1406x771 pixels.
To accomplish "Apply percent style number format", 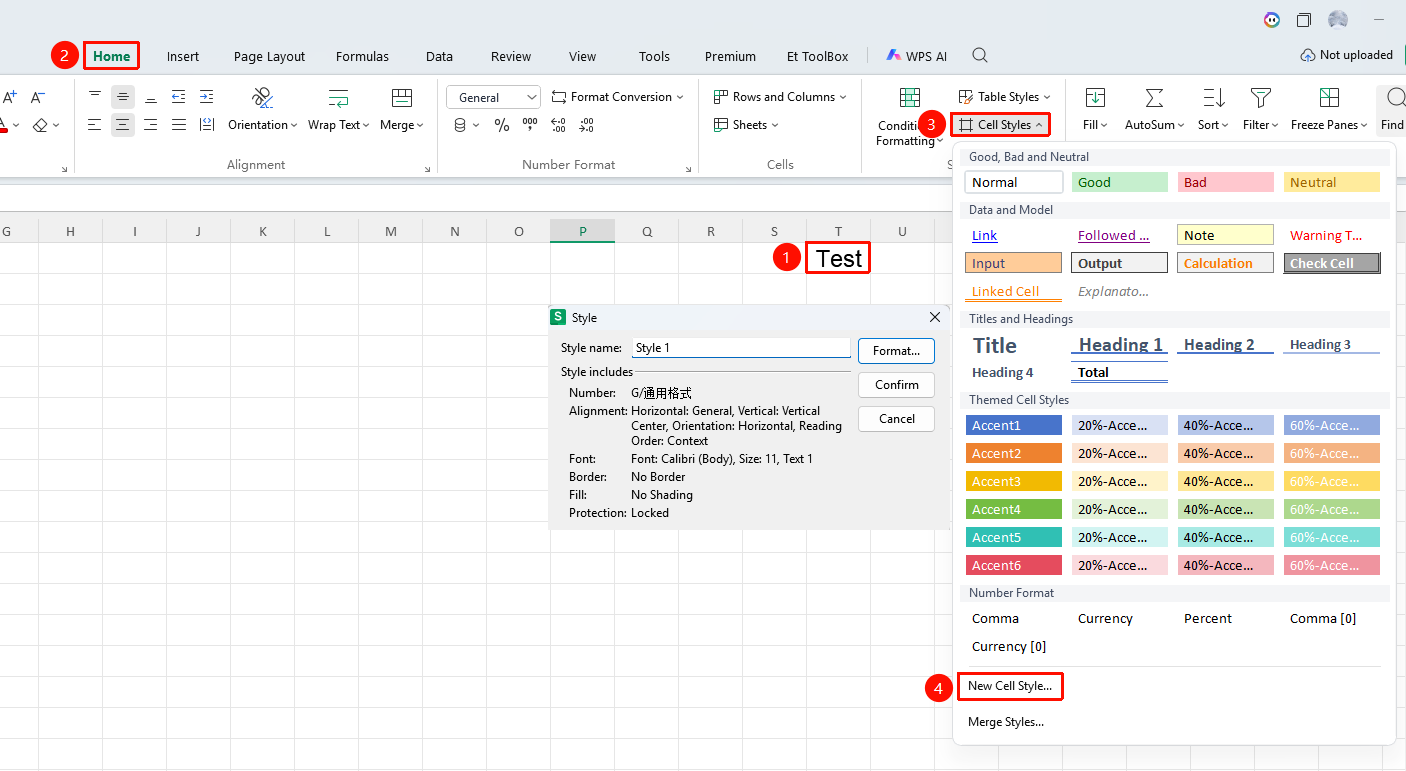I will [502, 125].
